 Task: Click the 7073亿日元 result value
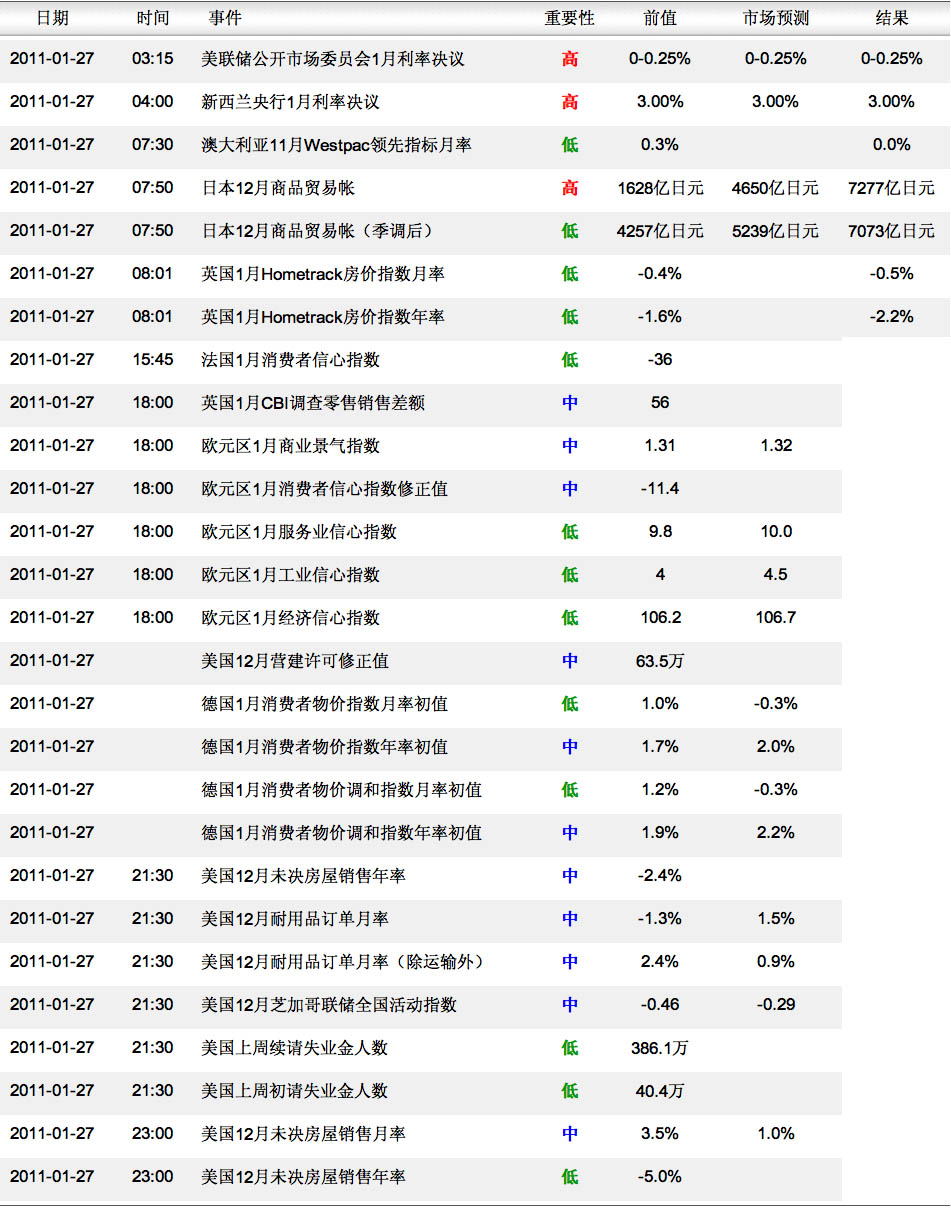point(892,231)
